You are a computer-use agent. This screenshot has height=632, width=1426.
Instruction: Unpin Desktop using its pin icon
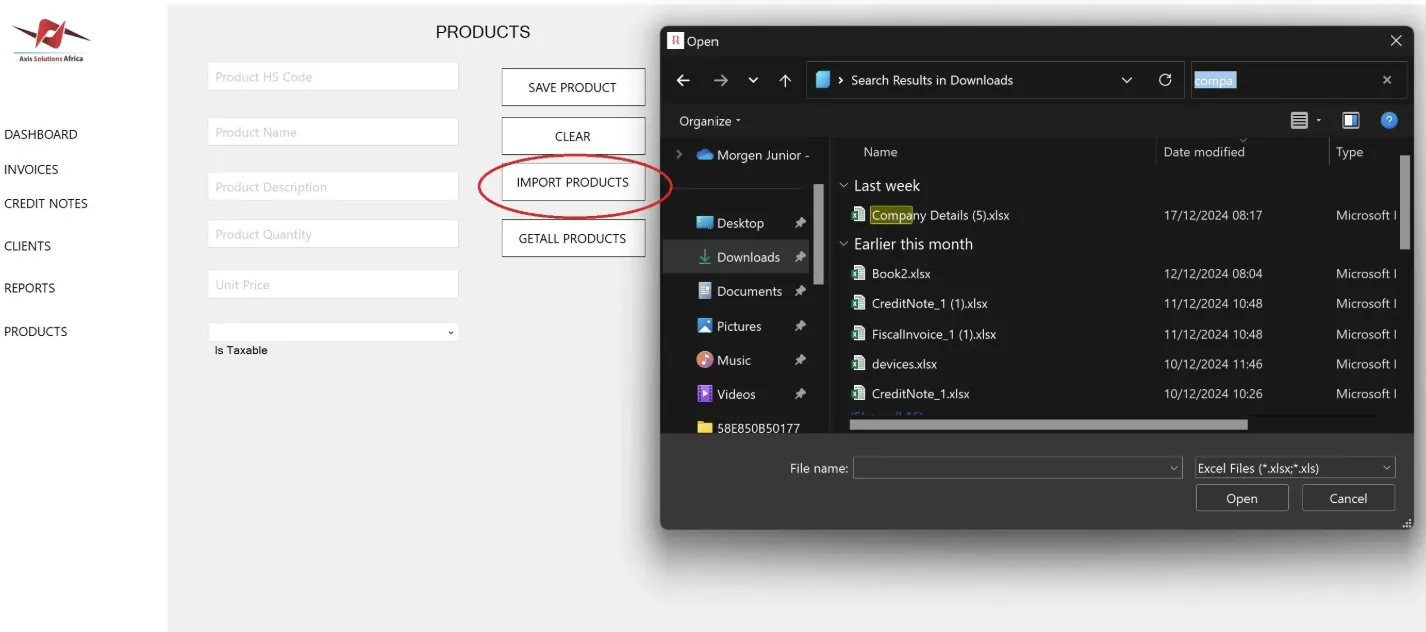tap(800, 223)
